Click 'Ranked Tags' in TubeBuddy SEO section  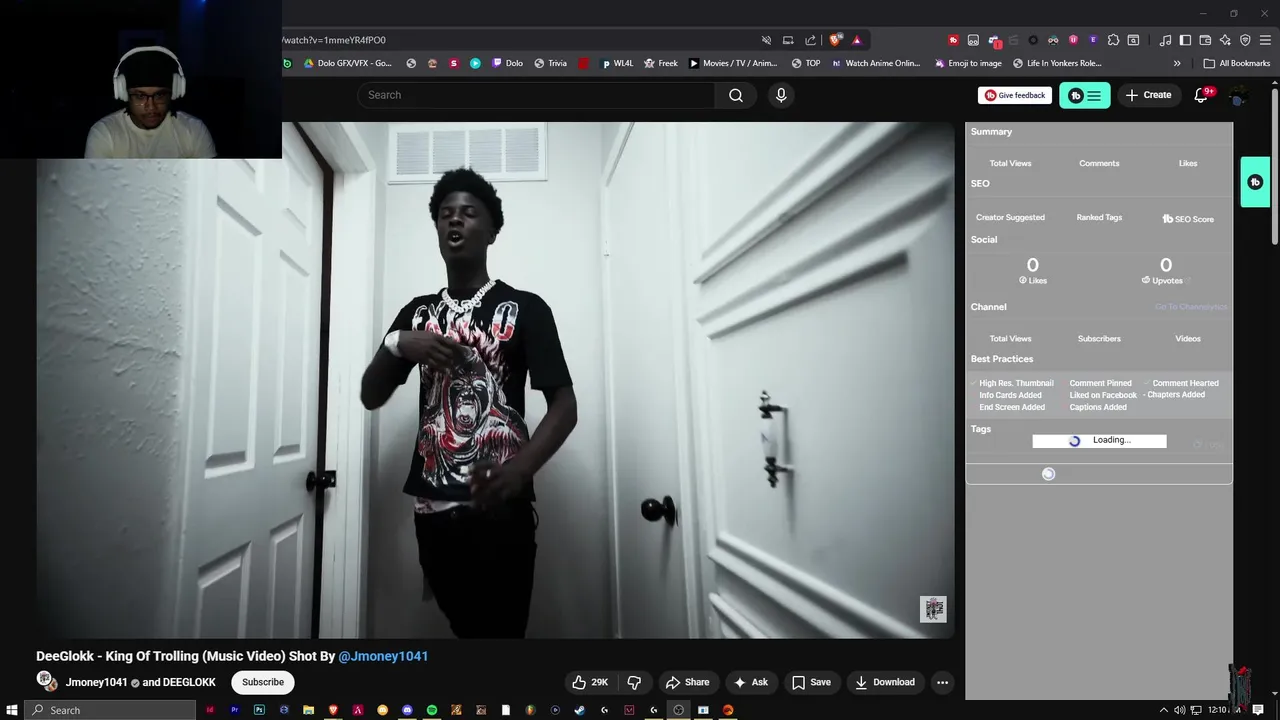pyautogui.click(x=1099, y=217)
